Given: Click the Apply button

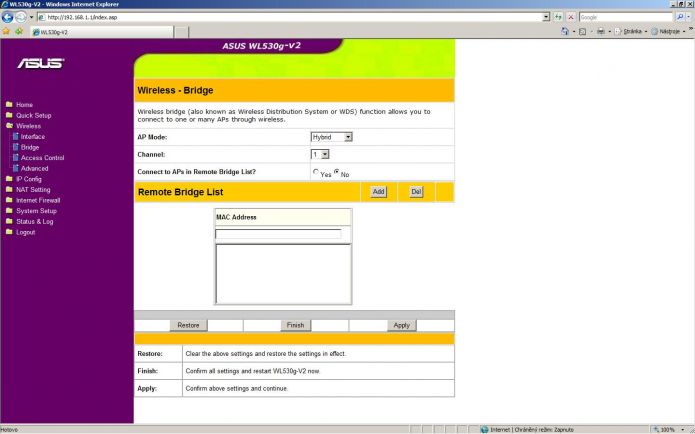Looking at the screenshot, I should pos(402,325).
